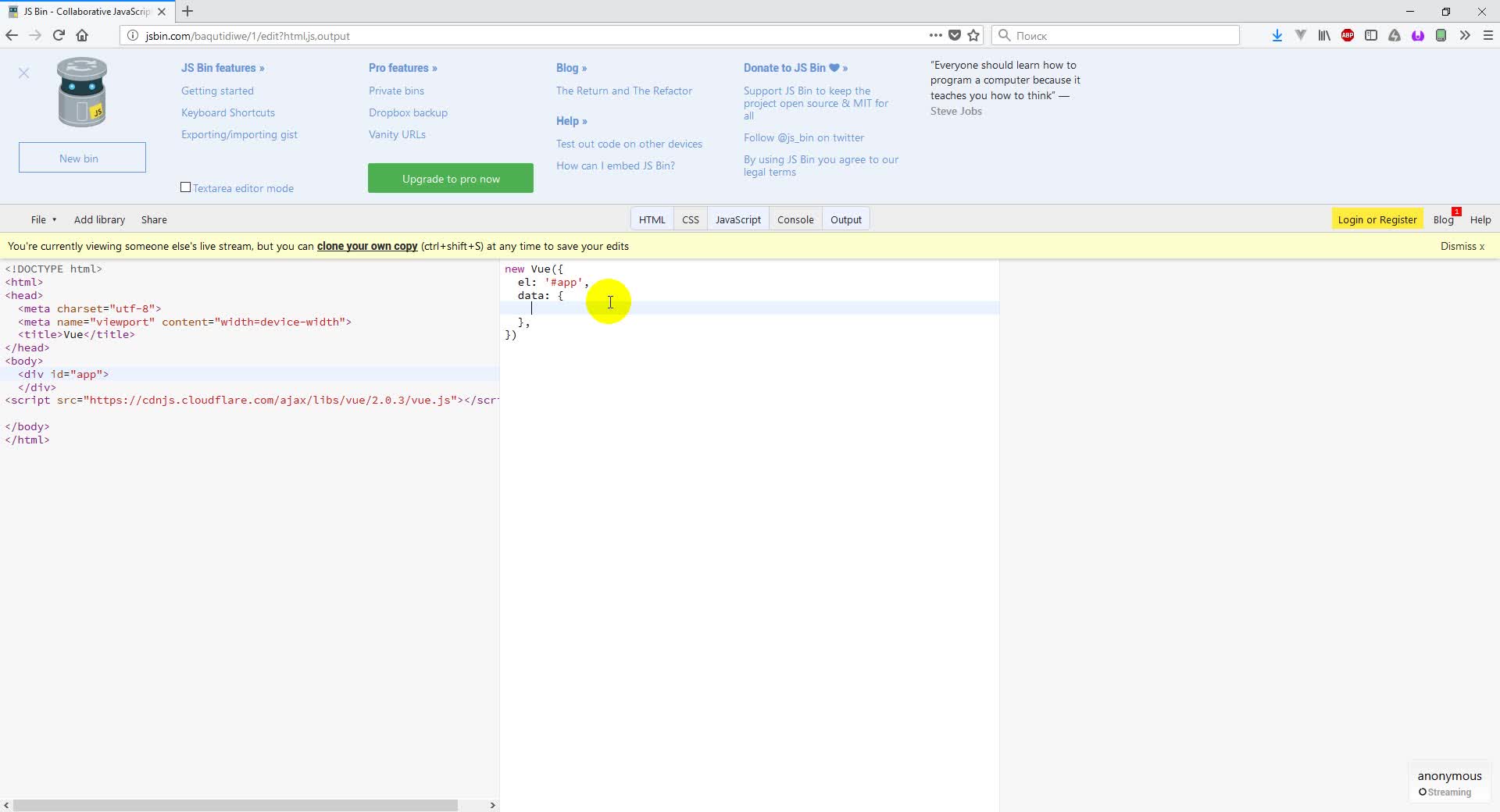Open page actions three-dots menu
Screen dimensions: 1500x812
click(x=935, y=35)
